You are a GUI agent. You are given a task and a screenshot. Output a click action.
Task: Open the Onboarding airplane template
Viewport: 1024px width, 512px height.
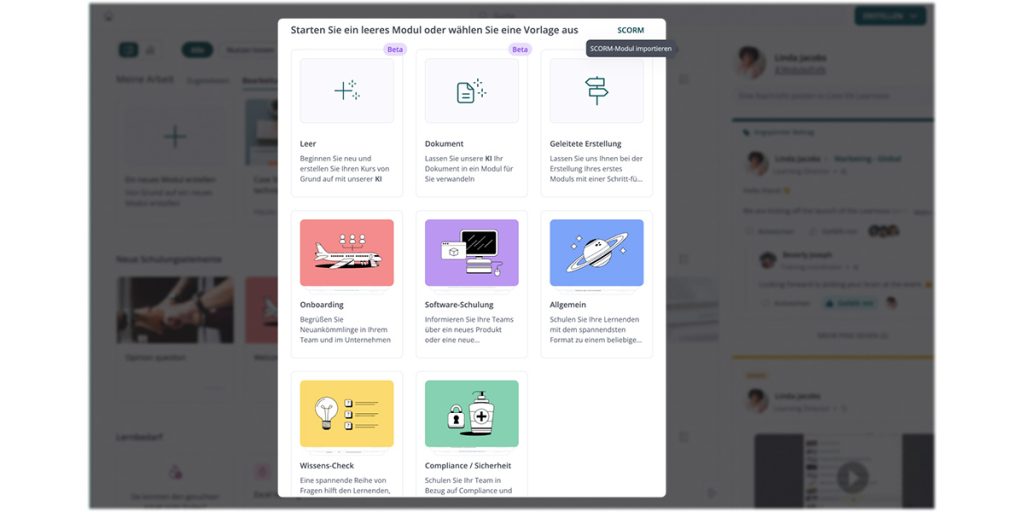(347, 253)
